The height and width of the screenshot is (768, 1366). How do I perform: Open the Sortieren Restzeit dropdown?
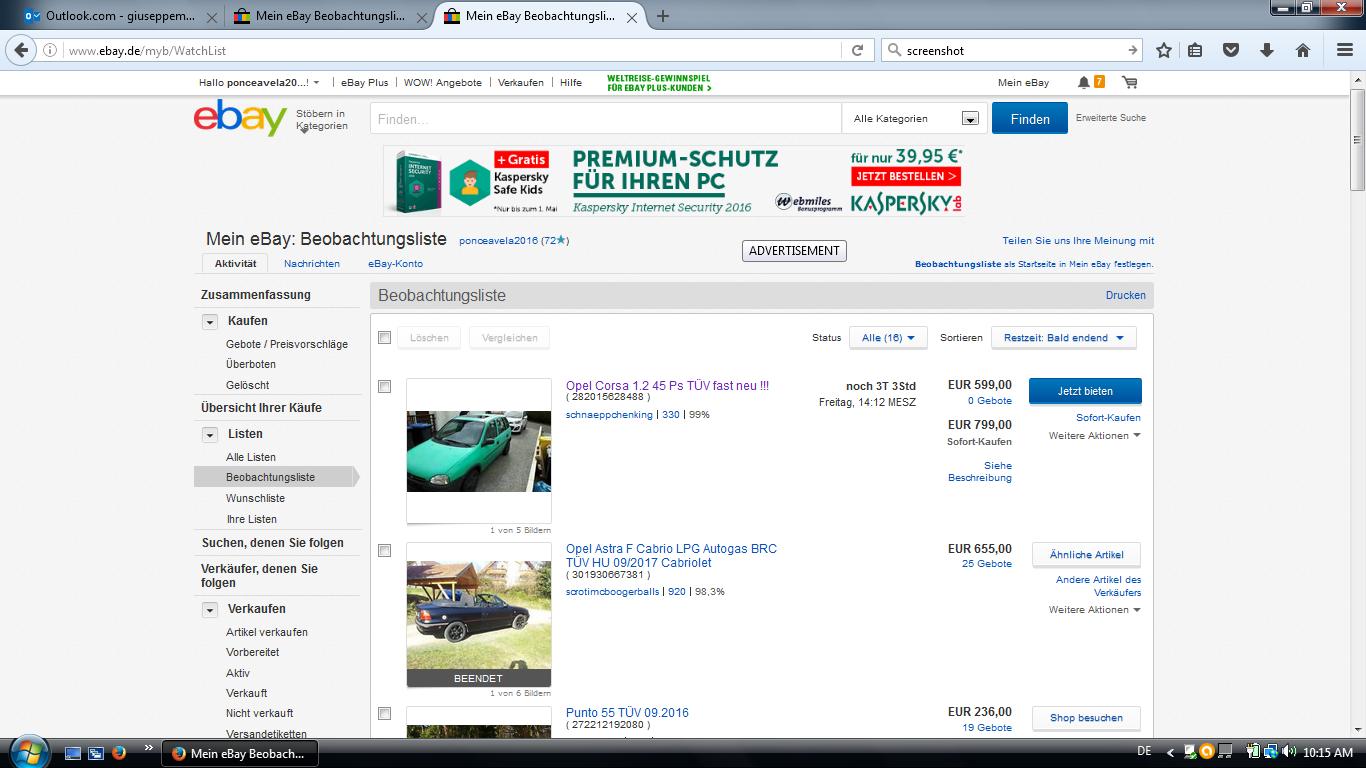pyautogui.click(x=1063, y=338)
